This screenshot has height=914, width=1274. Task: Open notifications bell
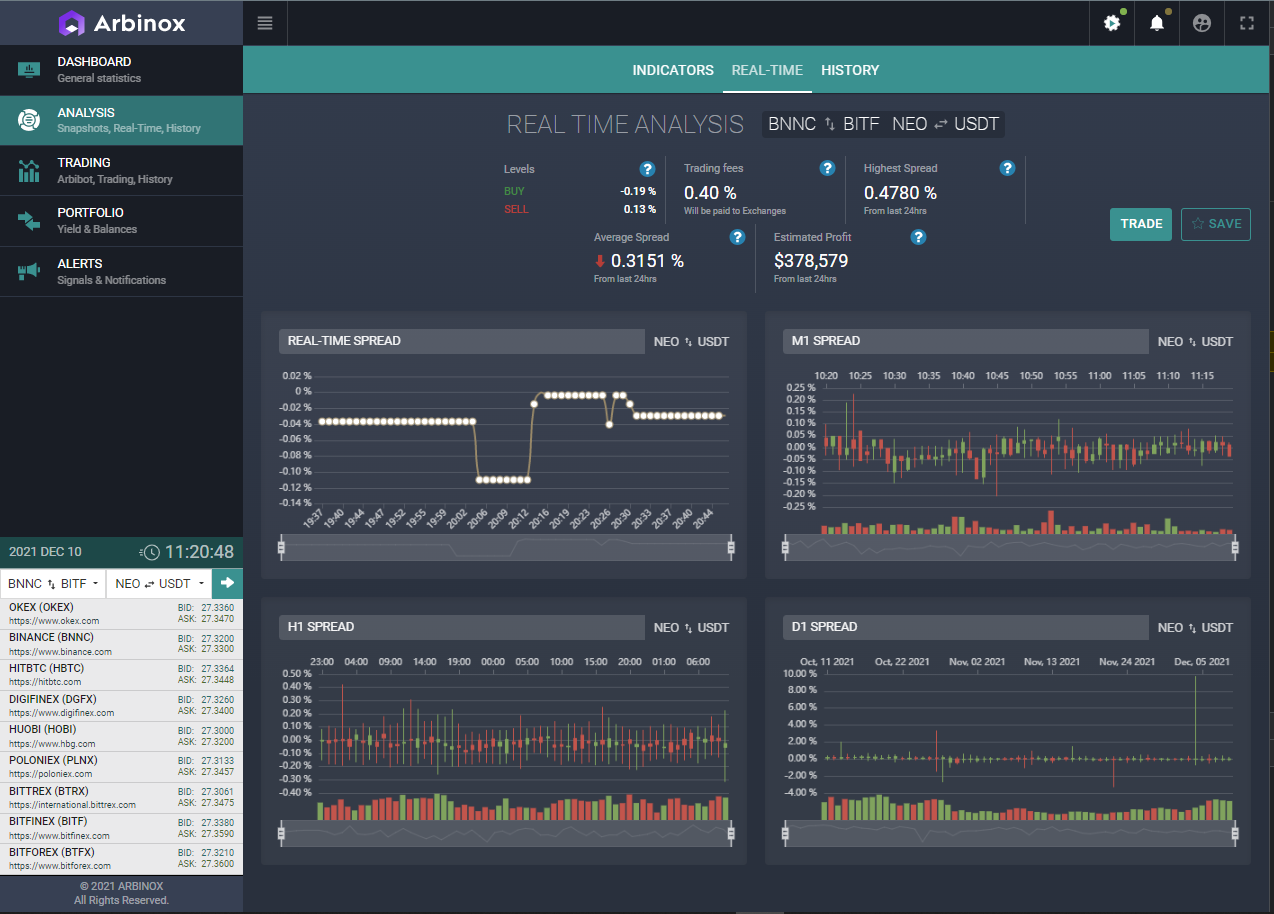pos(1157,23)
